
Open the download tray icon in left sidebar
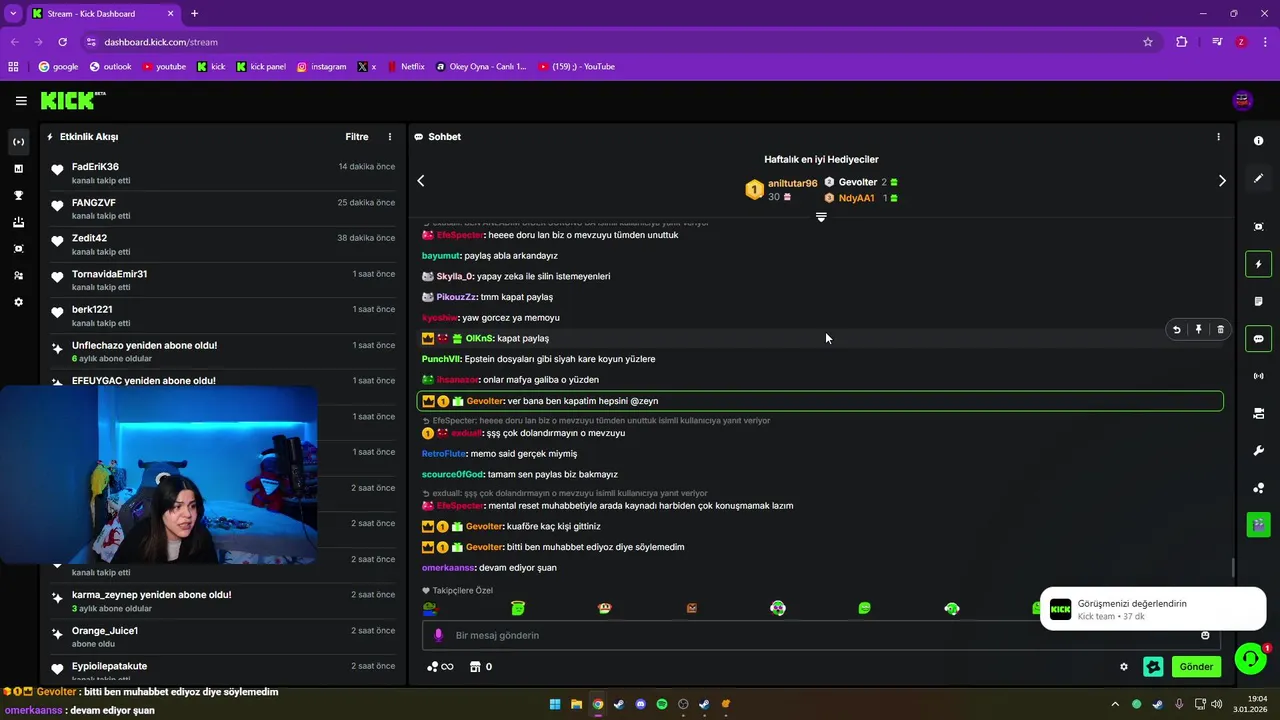pyautogui.click(x=18, y=222)
